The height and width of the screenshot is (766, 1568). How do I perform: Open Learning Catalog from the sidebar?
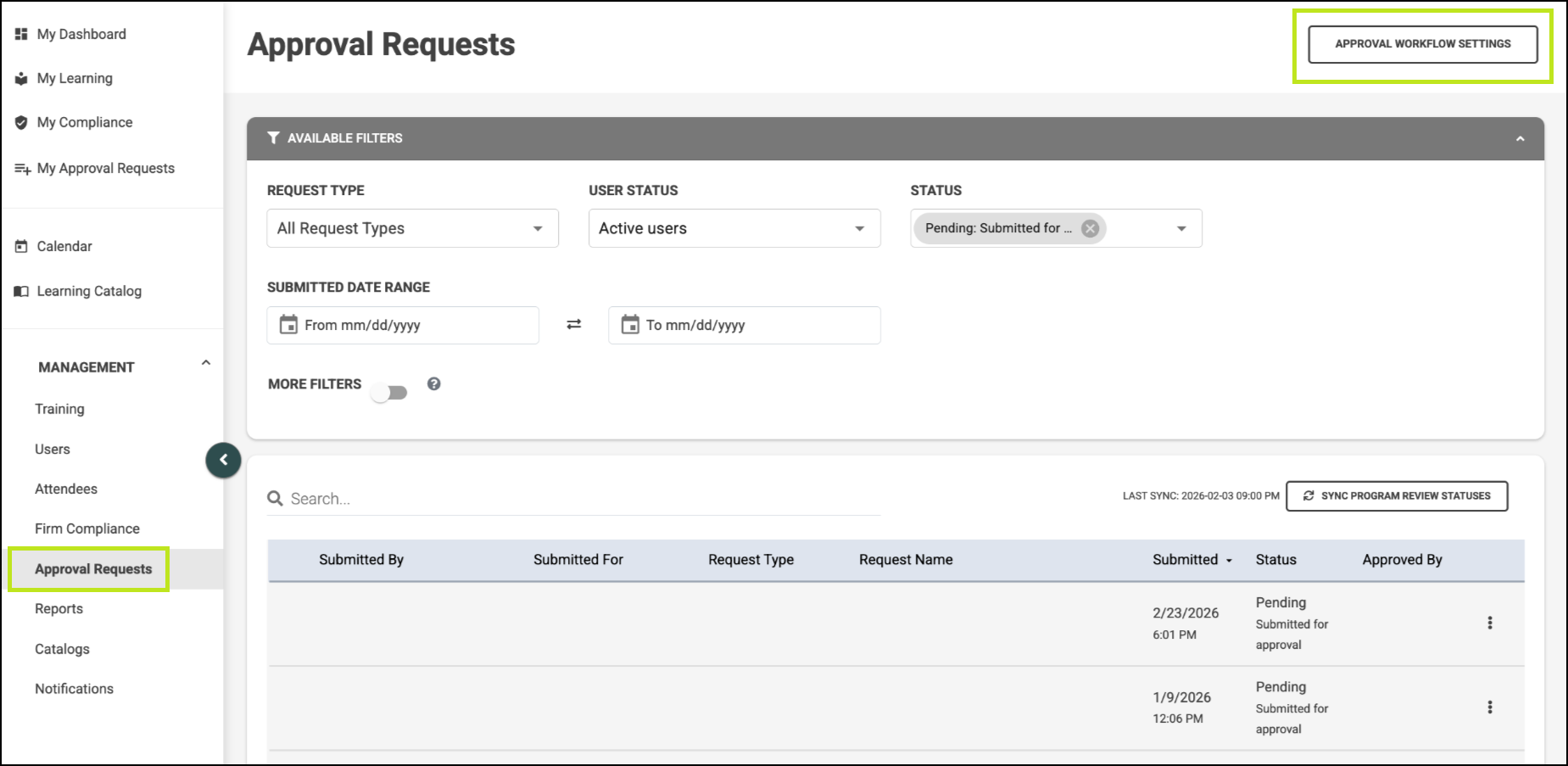coord(88,291)
